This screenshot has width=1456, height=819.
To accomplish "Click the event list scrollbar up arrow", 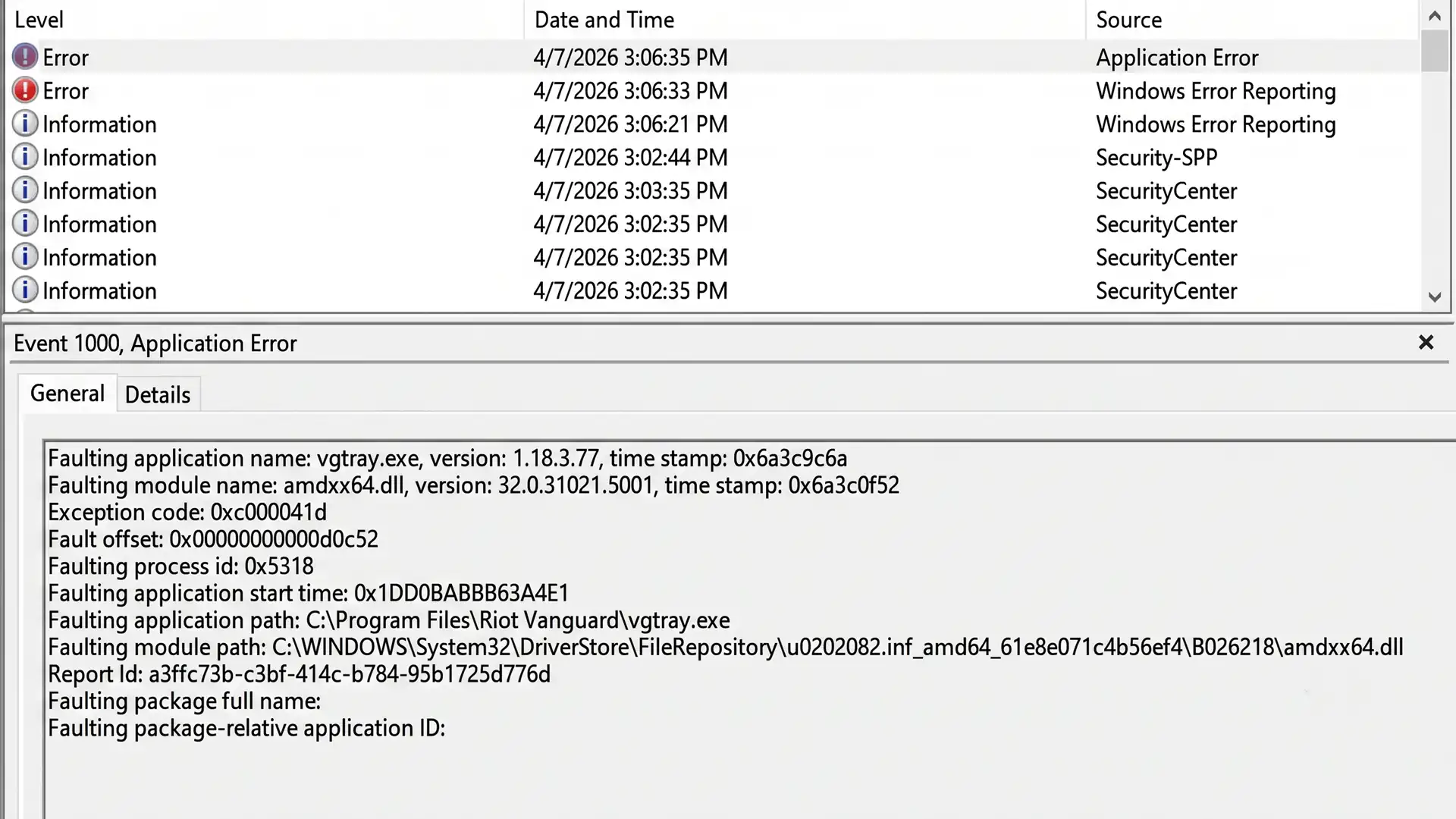I will [1434, 16].
